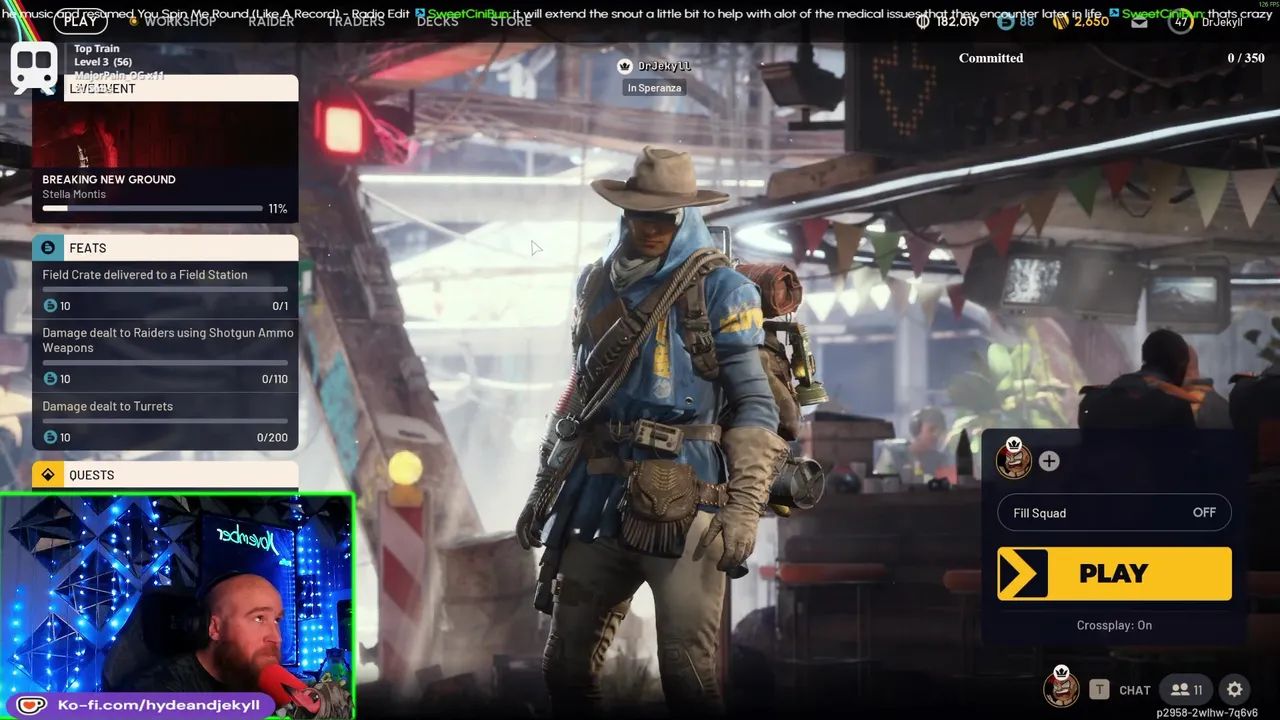Select the Field Crate delivered to a Field Station feat
Screen dimensions: 1280x720
[x=165, y=289]
